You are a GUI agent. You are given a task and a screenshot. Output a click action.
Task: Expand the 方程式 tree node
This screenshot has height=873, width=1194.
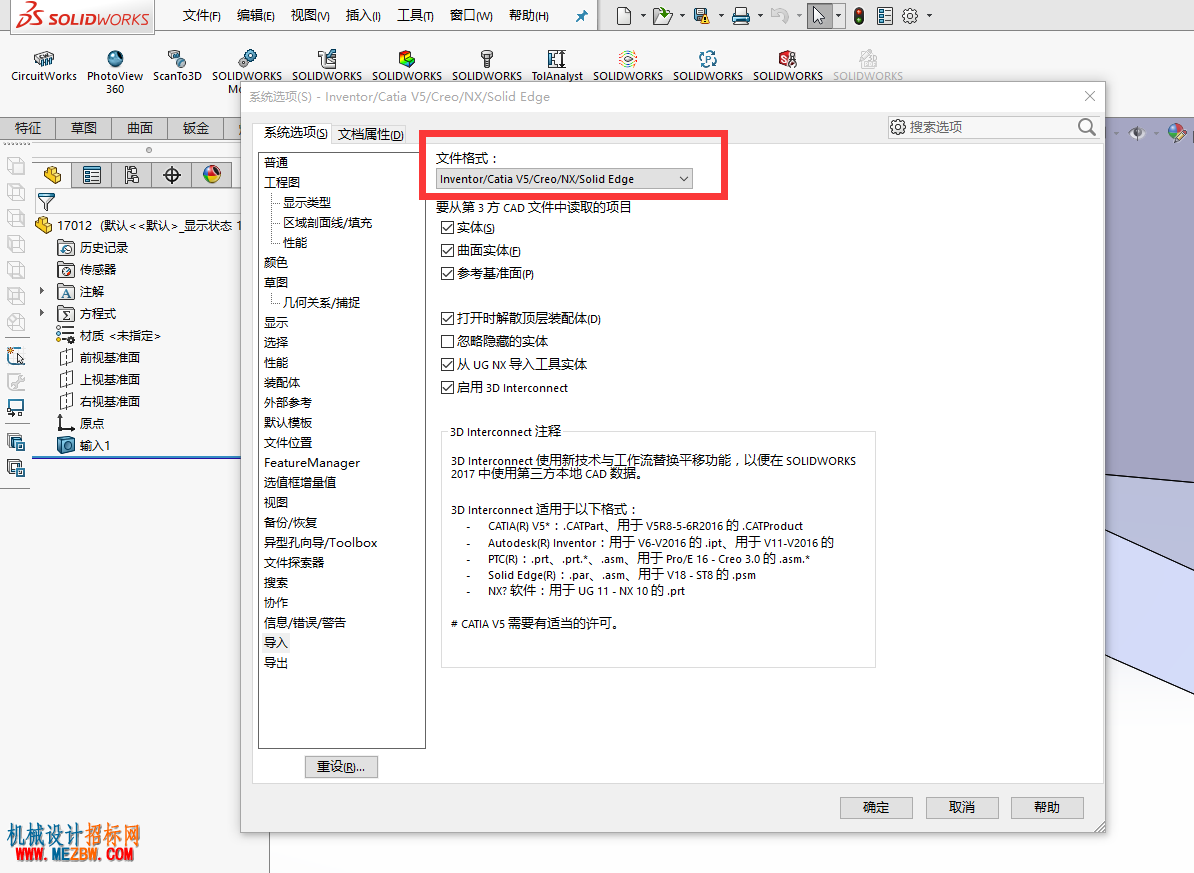[x=42, y=313]
